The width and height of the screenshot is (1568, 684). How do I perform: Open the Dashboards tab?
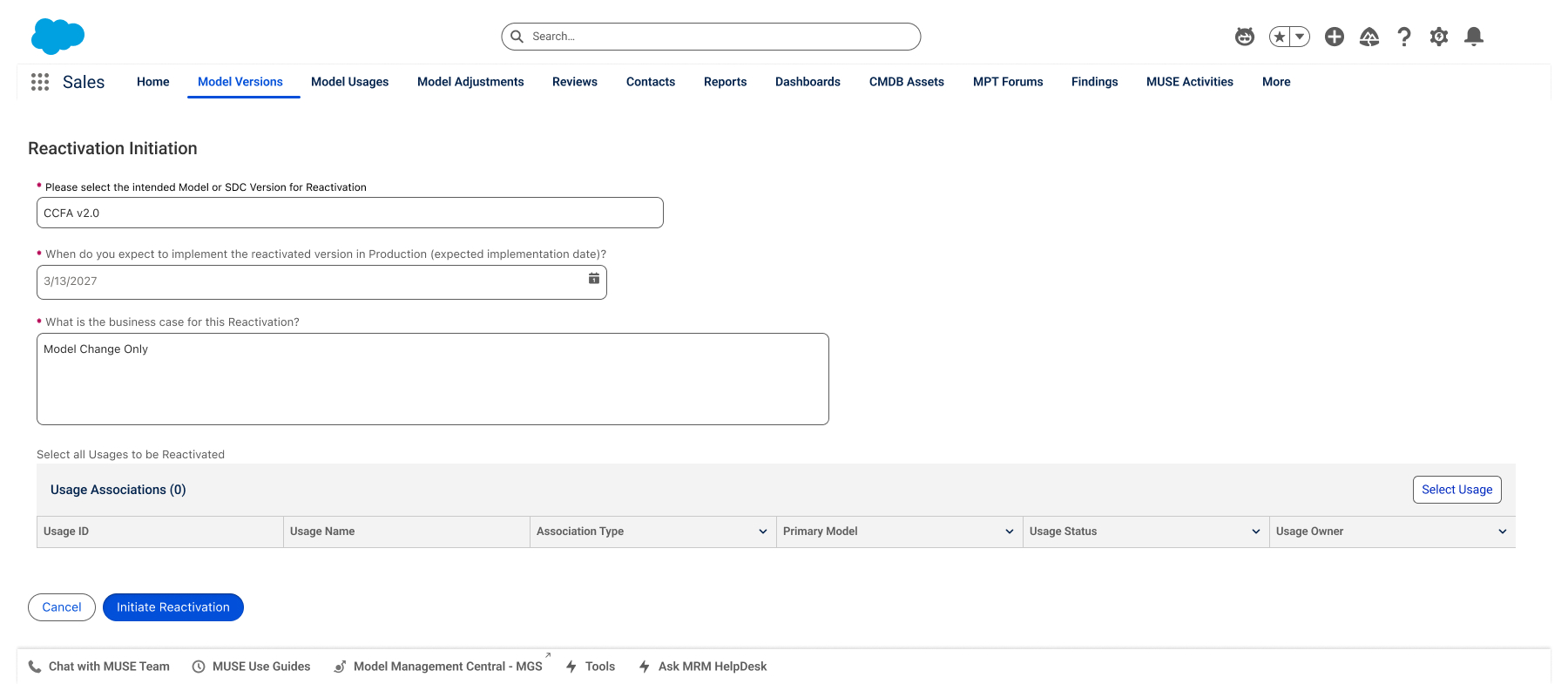pos(808,82)
